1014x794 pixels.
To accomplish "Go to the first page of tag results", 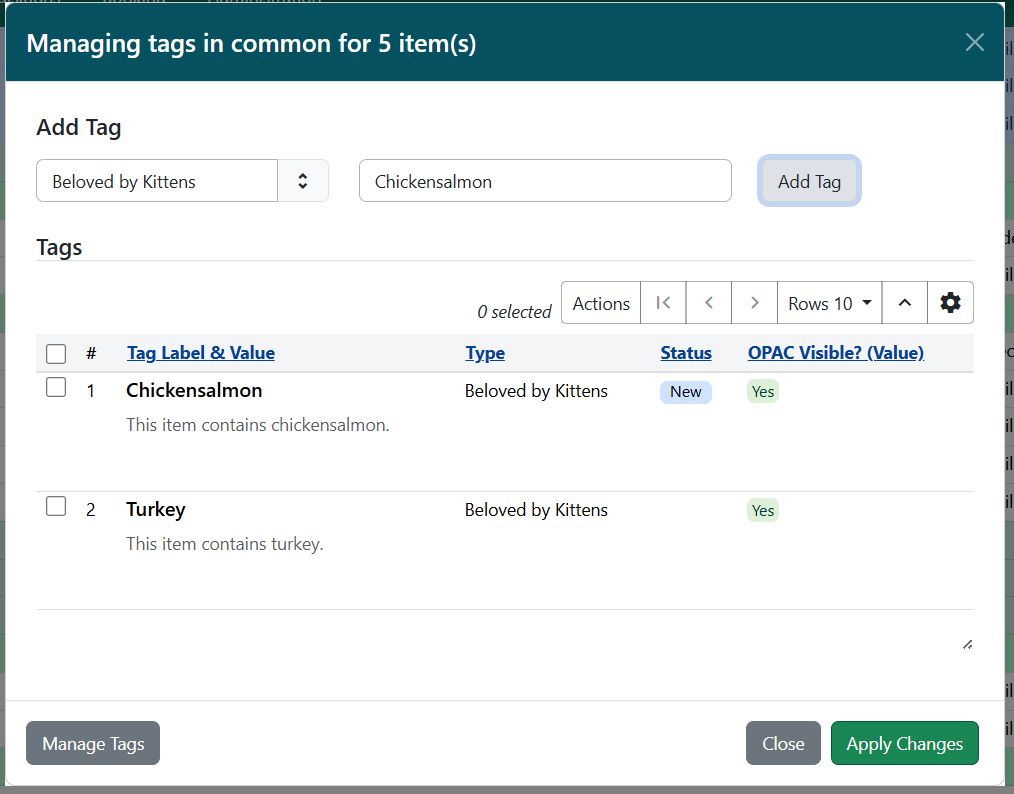I will pos(662,302).
